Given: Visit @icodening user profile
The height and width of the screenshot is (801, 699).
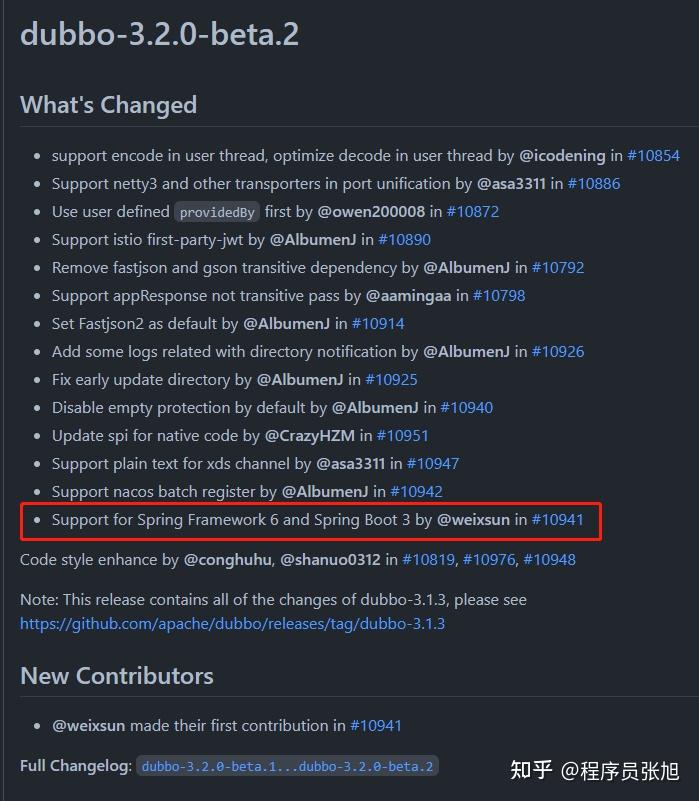Looking at the screenshot, I should [x=563, y=155].
